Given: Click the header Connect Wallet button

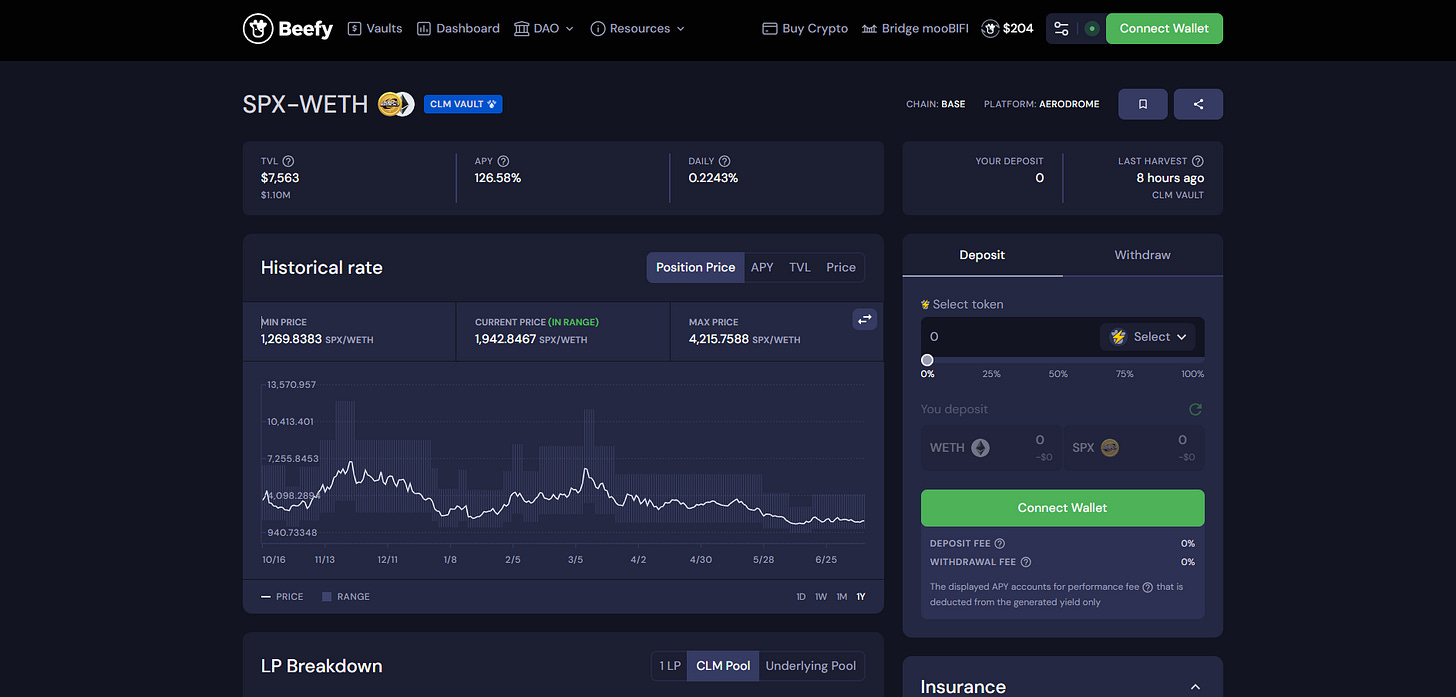Looking at the screenshot, I should click(1164, 29).
